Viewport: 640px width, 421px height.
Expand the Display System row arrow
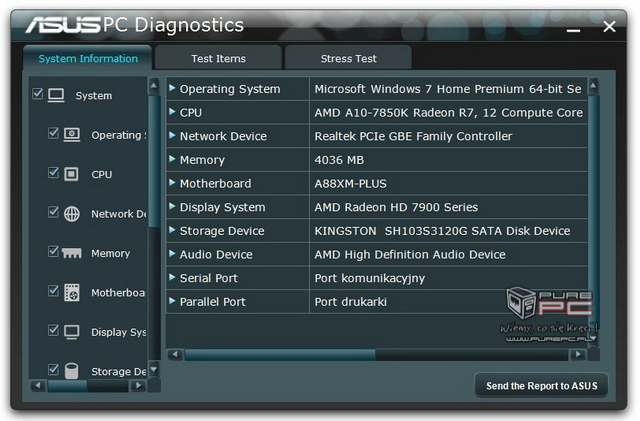[172, 206]
